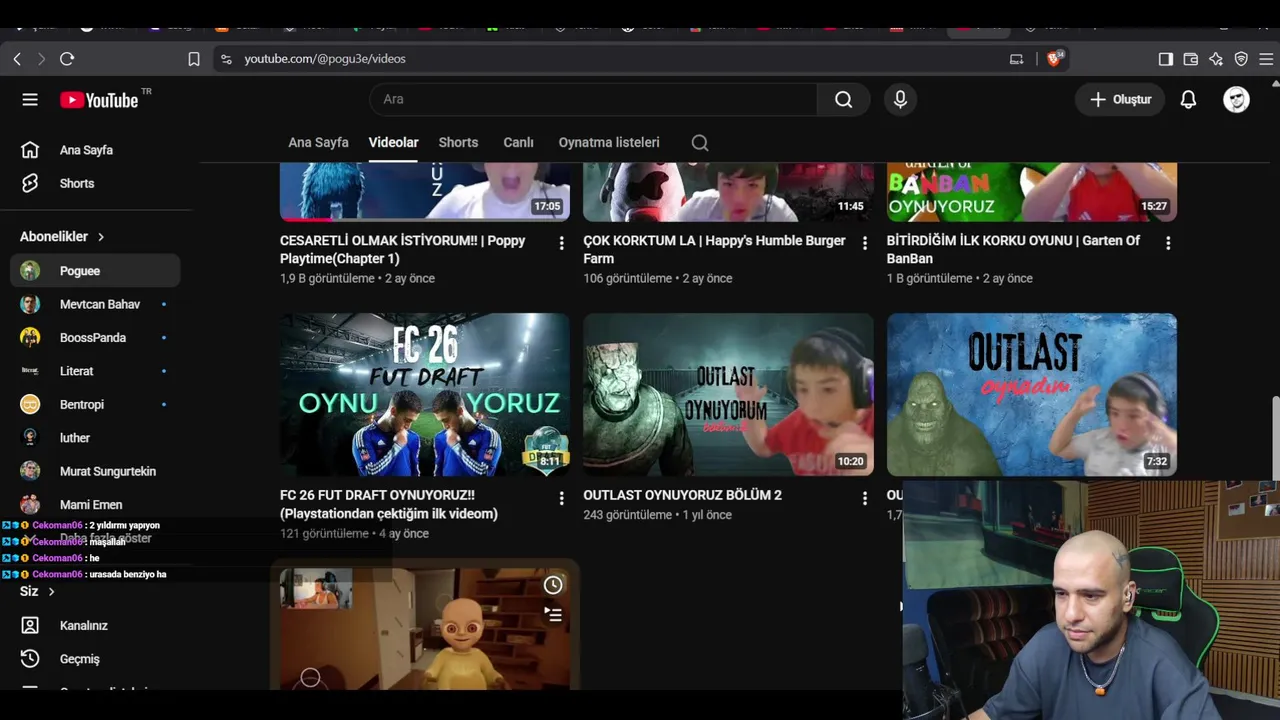Go to Ana Sayfa in the sidebar
This screenshot has height=720, width=1280.
tap(95, 150)
